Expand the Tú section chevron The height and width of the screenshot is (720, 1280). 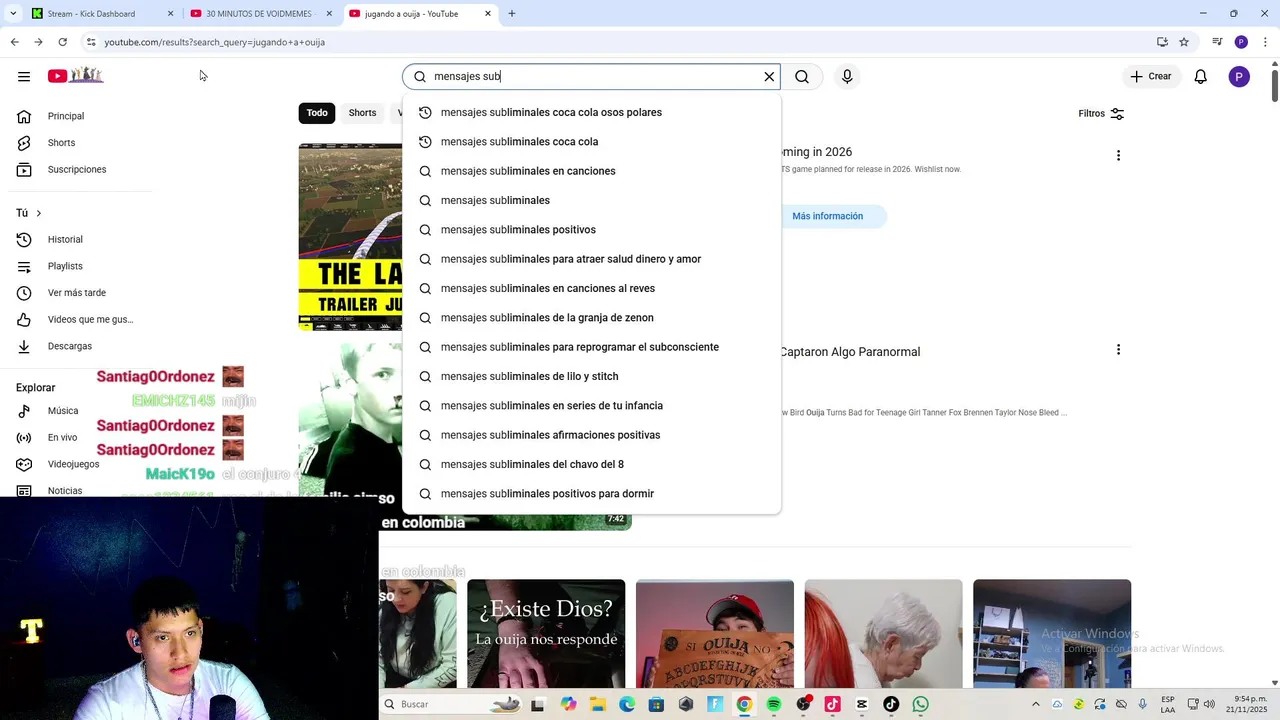[39, 213]
